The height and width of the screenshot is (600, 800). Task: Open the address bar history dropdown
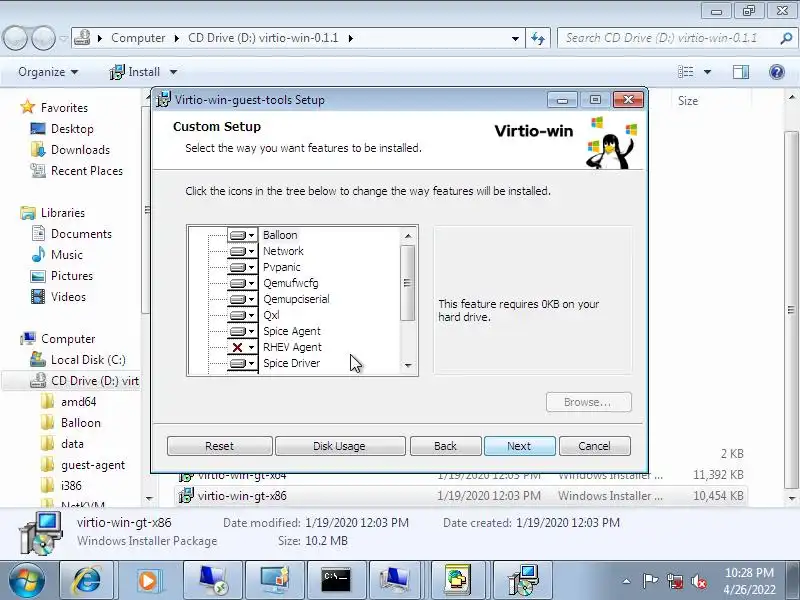tap(515, 38)
